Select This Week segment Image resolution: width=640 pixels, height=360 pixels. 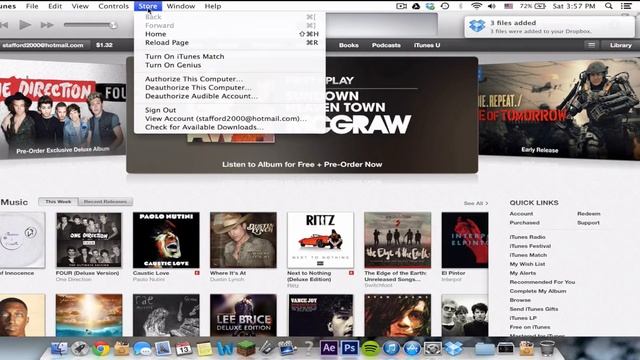click(x=58, y=202)
